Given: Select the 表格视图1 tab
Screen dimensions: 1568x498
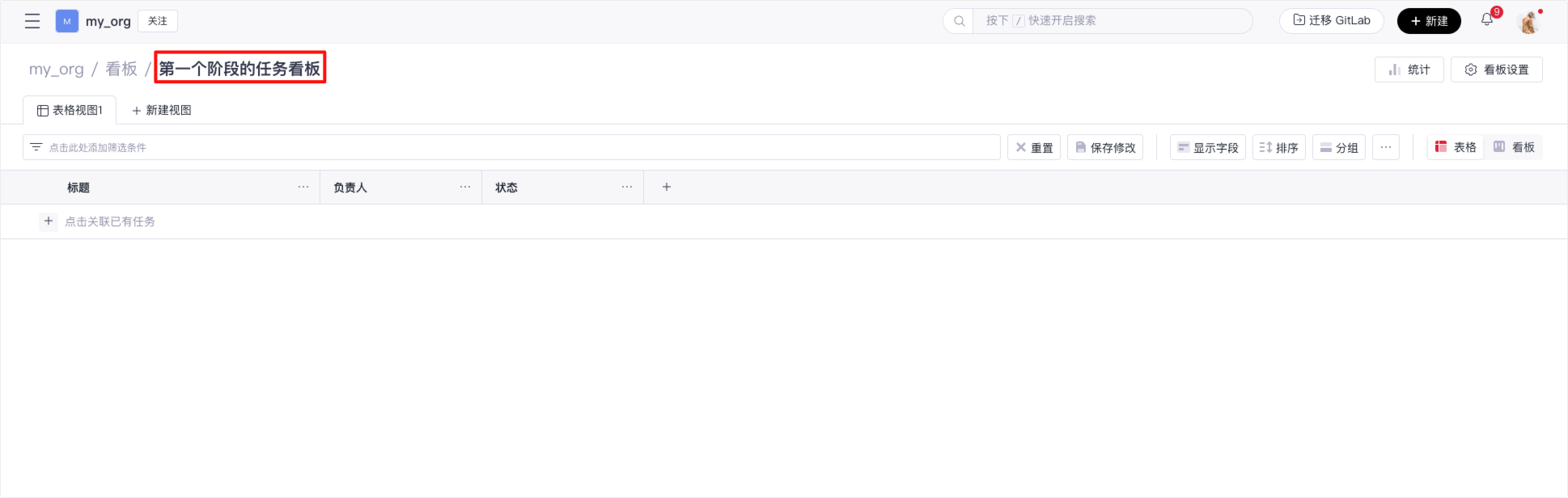Looking at the screenshot, I should point(70,110).
